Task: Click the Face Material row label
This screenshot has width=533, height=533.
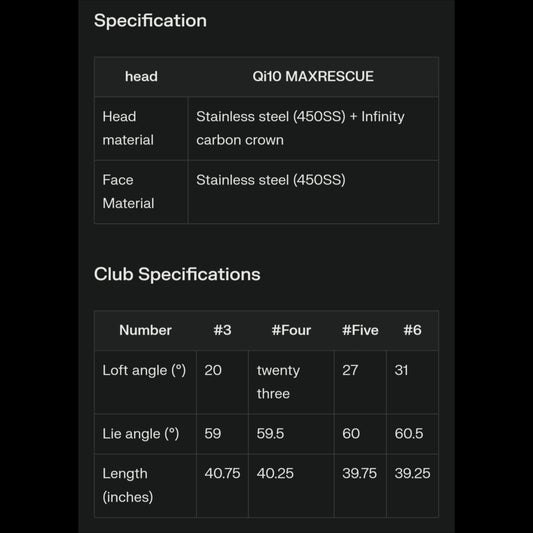Action: point(128,191)
